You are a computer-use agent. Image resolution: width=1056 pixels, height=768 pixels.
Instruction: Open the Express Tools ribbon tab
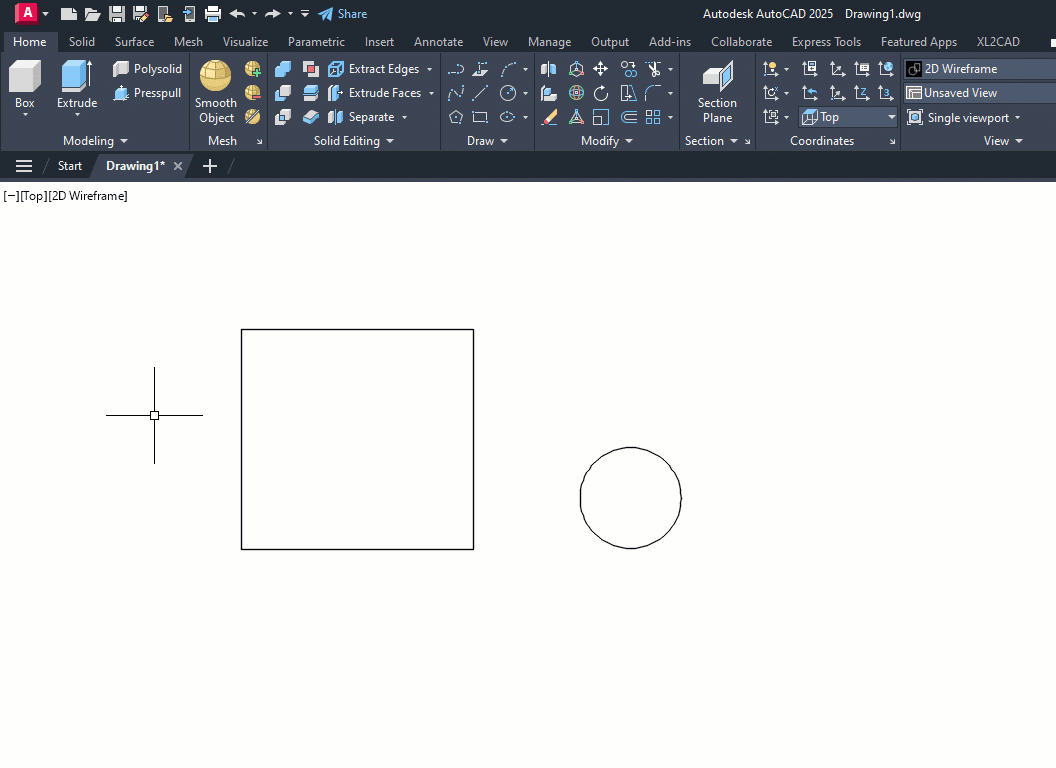pos(826,42)
